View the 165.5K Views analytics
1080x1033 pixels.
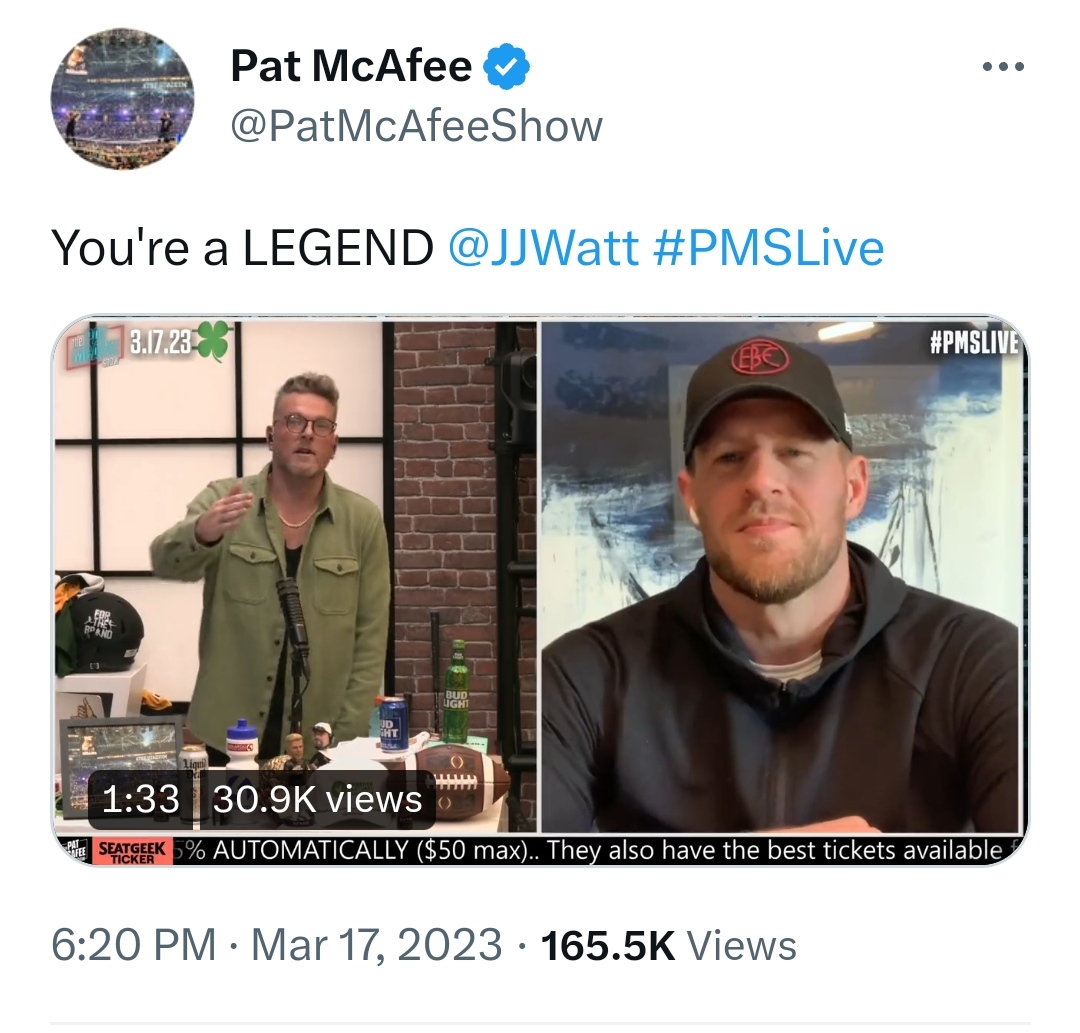pyautogui.click(x=669, y=945)
